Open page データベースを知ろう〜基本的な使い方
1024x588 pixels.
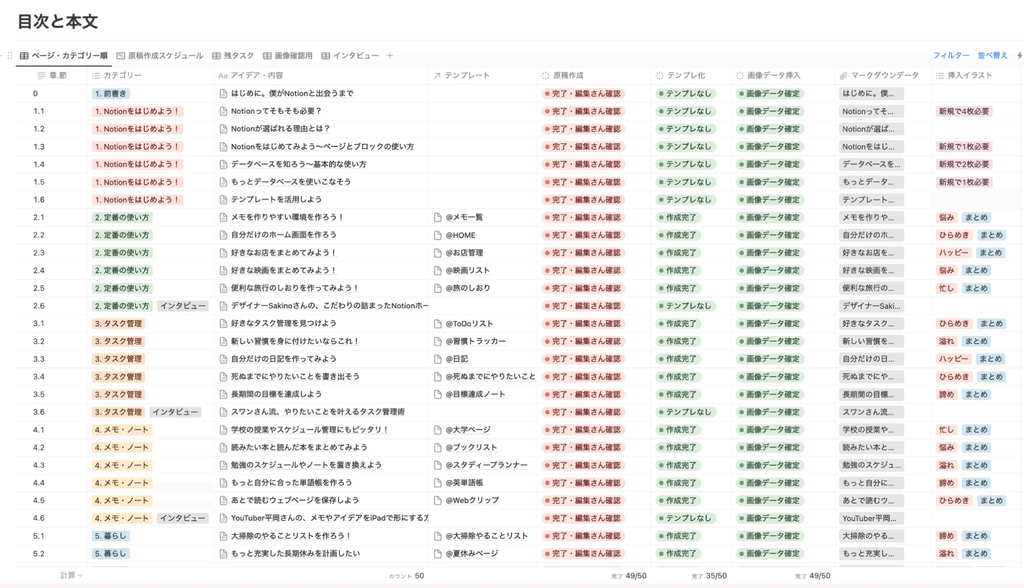coord(298,165)
